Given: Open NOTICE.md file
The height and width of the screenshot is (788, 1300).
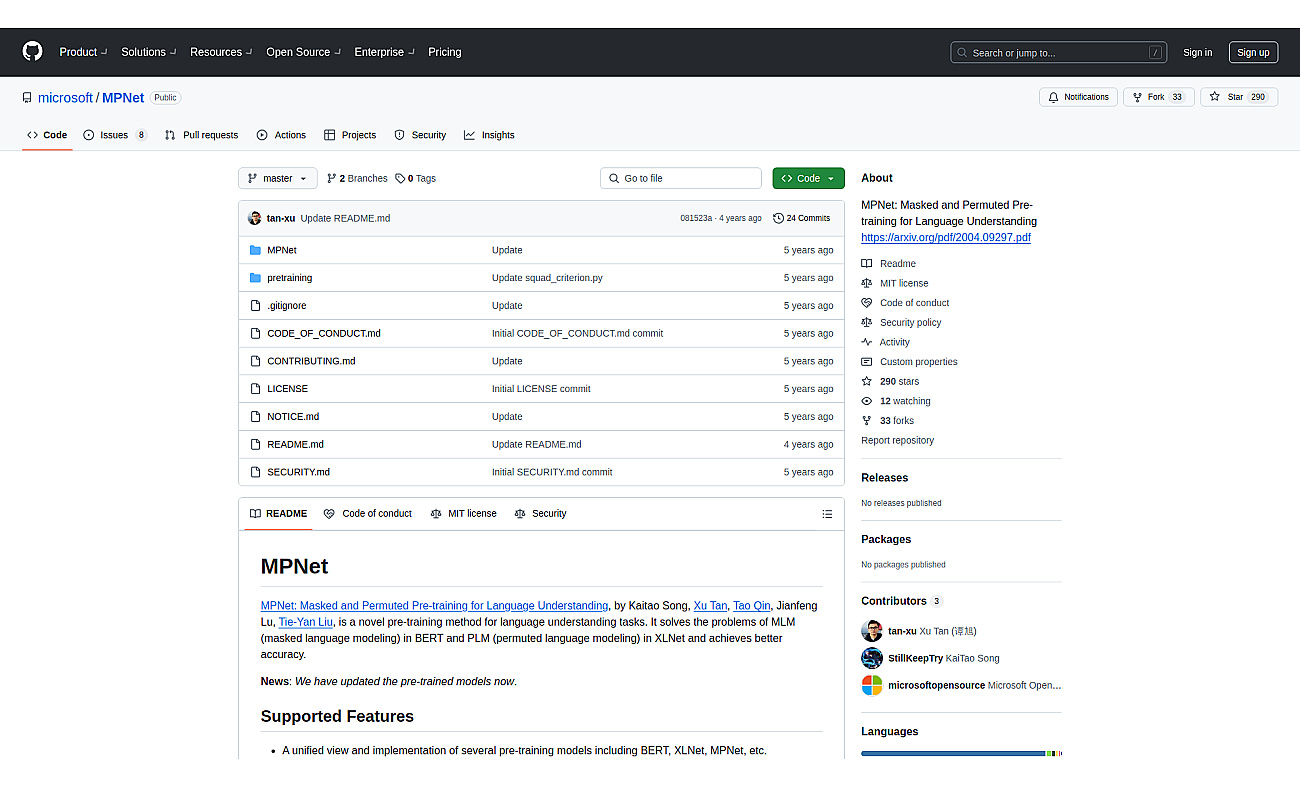Looking at the screenshot, I should tap(293, 416).
